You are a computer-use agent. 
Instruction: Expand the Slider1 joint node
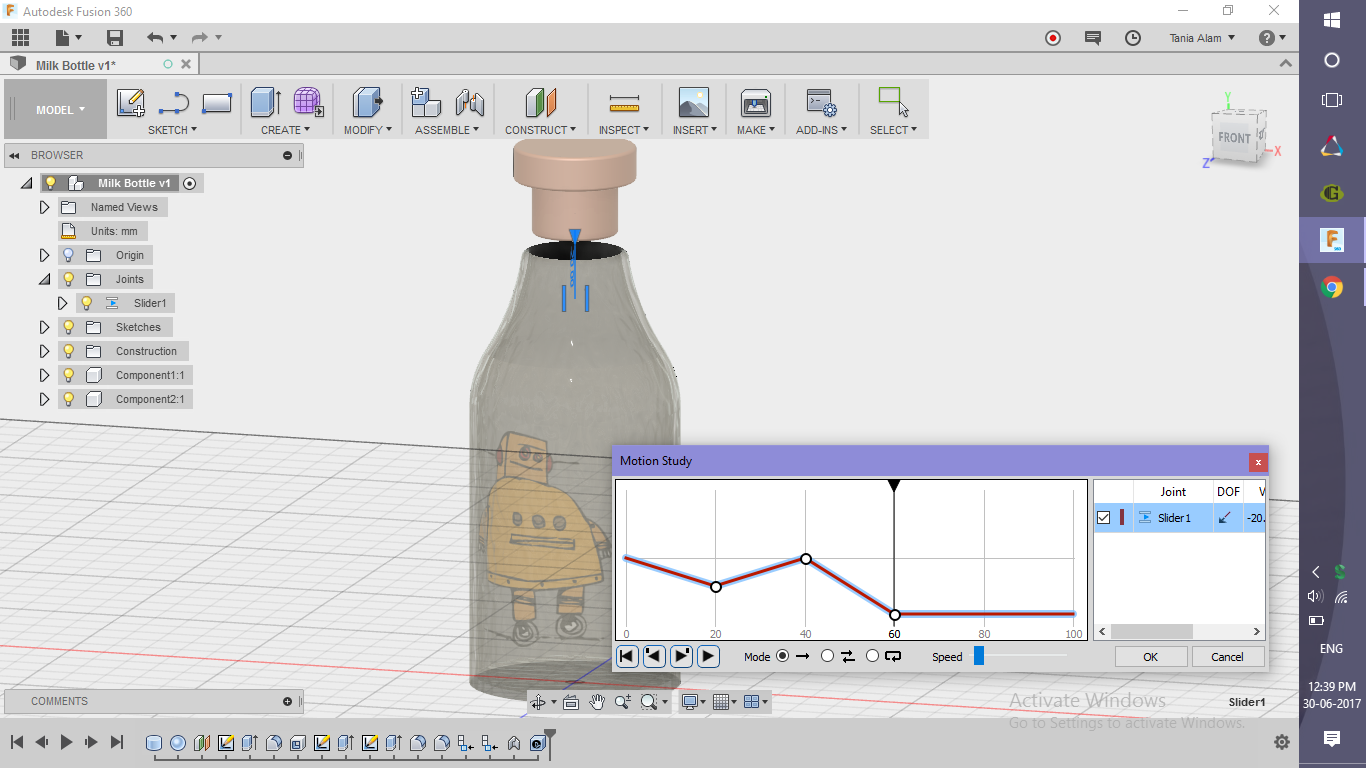tap(62, 303)
